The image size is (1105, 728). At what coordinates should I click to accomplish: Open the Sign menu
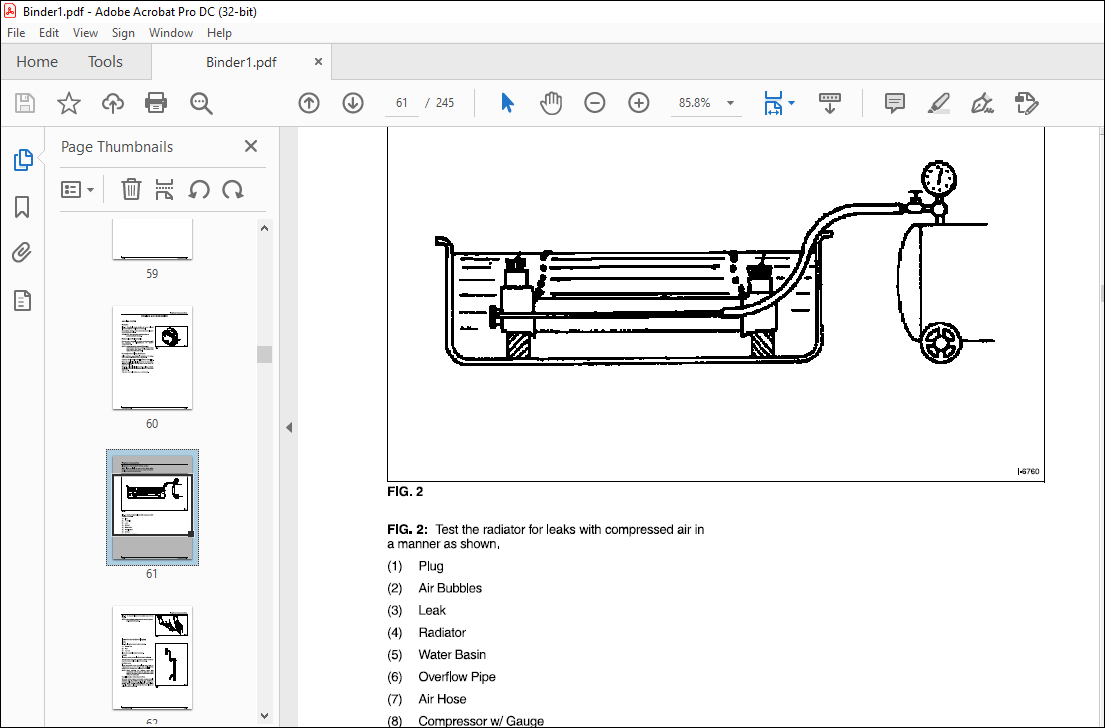(x=123, y=32)
